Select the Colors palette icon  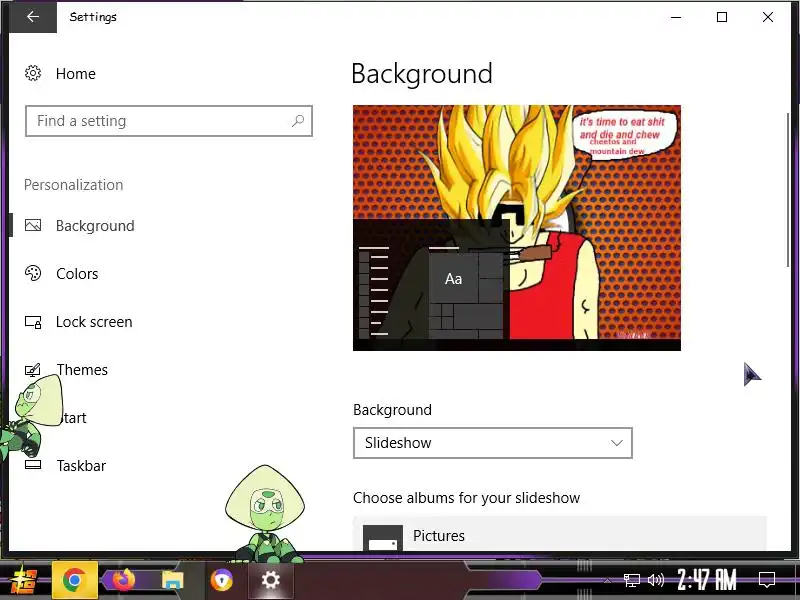point(33,273)
